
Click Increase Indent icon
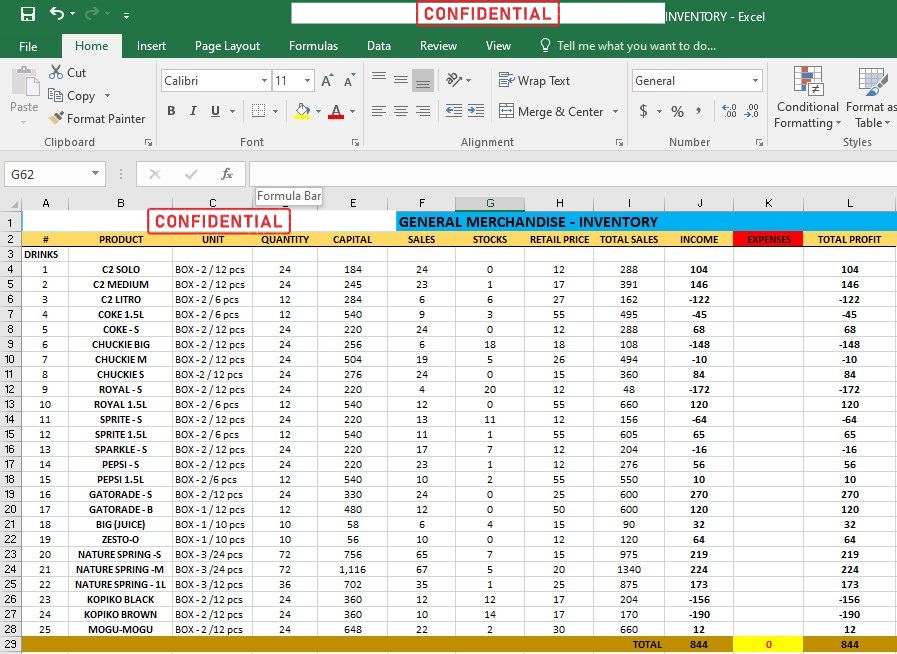tap(476, 111)
